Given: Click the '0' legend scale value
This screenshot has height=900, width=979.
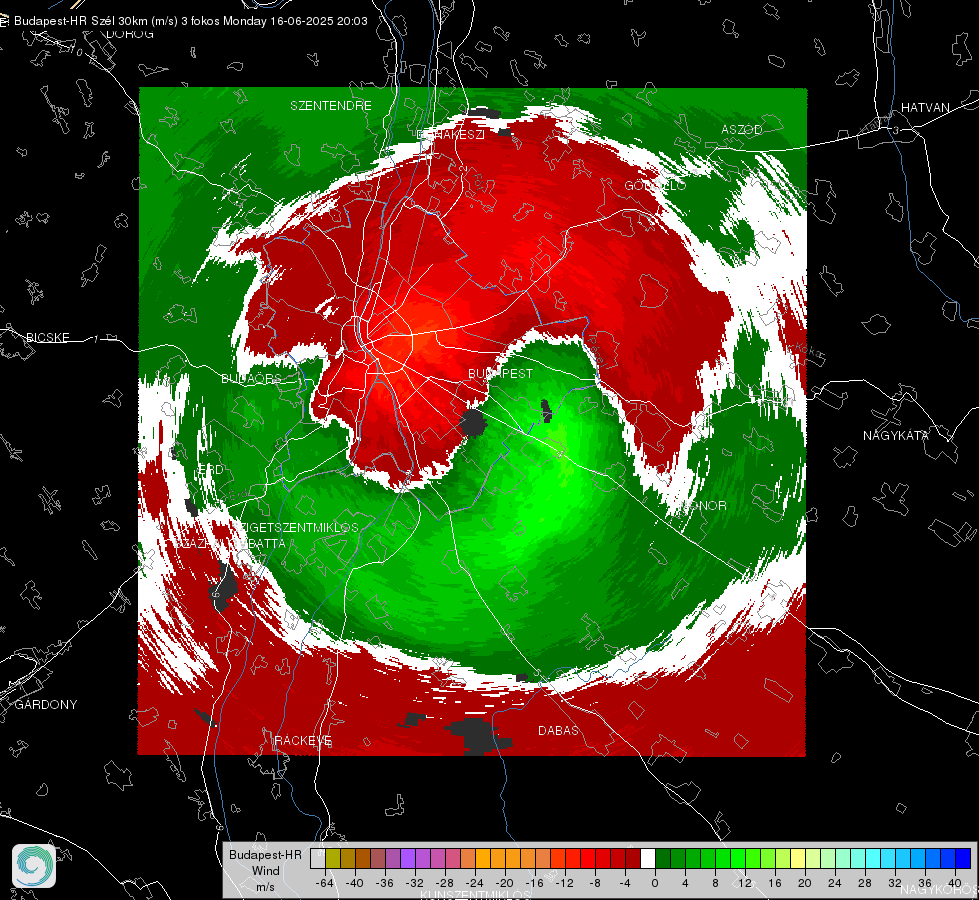Looking at the screenshot, I should [x=655, y=883].
